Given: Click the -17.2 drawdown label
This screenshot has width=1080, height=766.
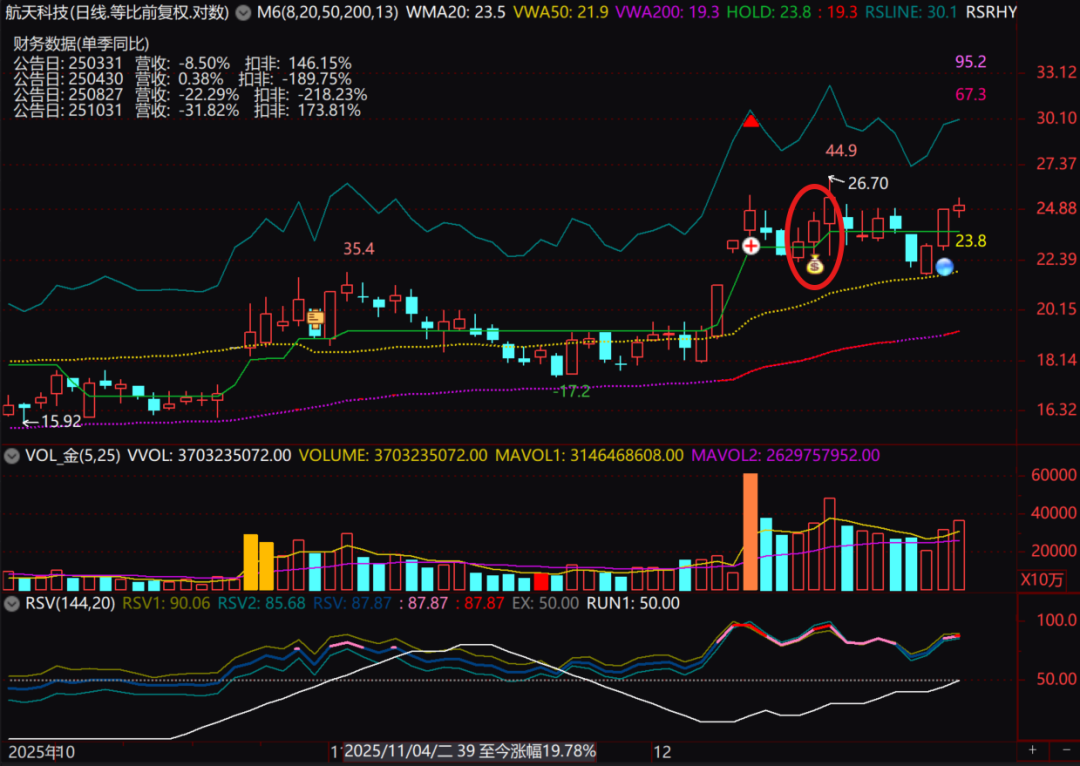Looking at the screenshot, I should [x=572, y=391].
